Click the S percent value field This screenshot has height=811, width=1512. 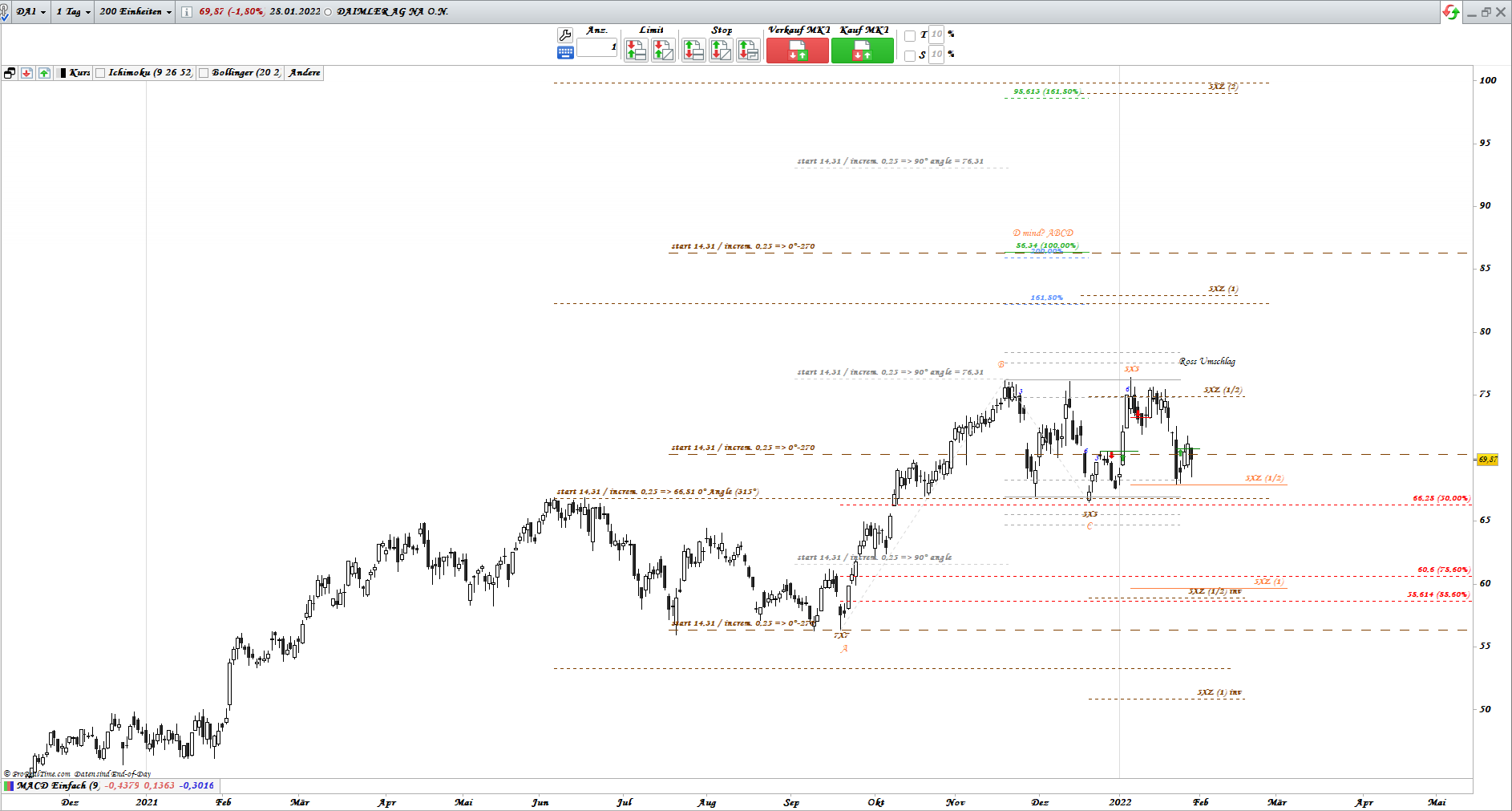tap(936, 55)
